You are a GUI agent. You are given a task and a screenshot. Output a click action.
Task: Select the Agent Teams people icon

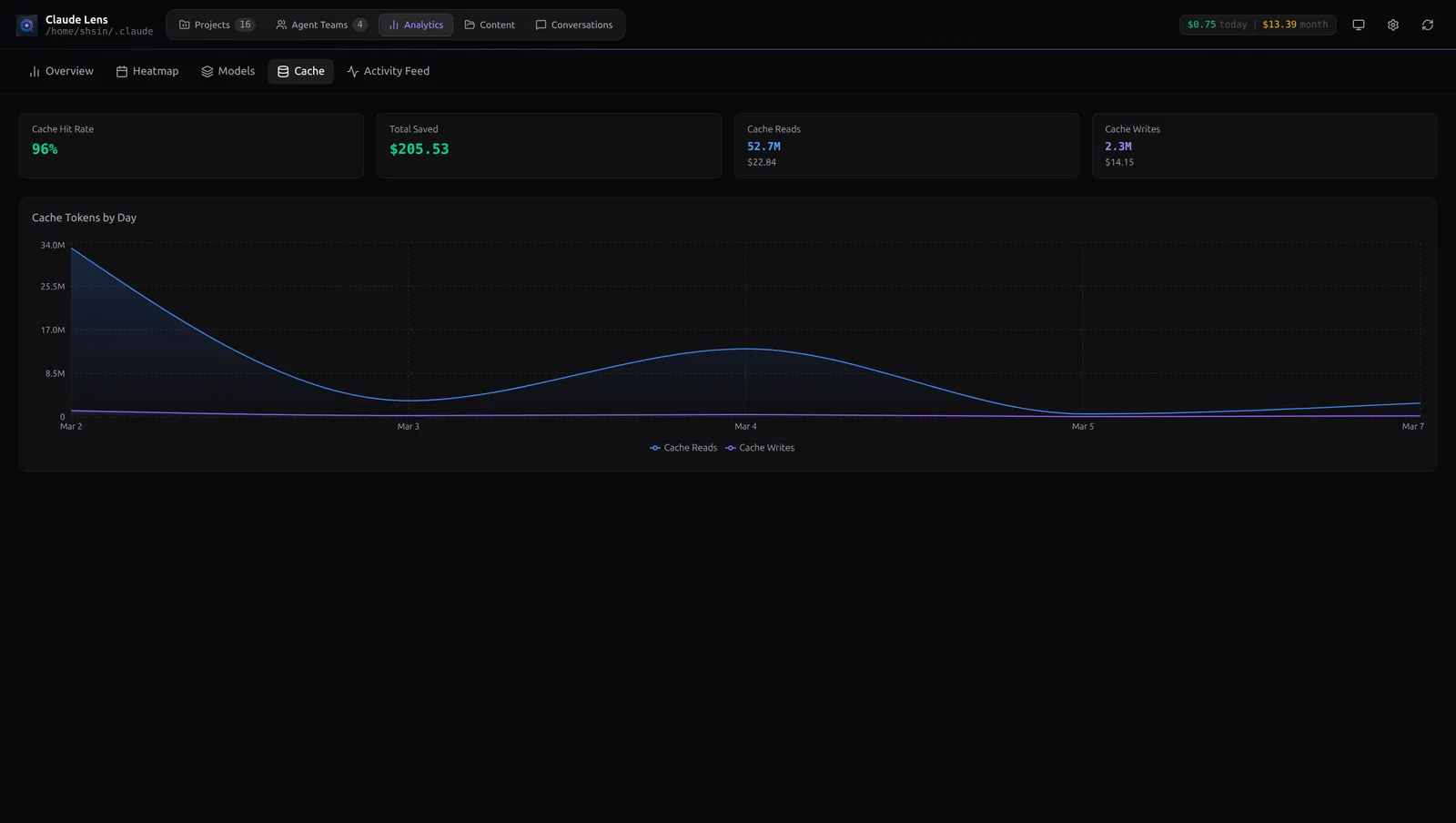[x=281, y=25]
